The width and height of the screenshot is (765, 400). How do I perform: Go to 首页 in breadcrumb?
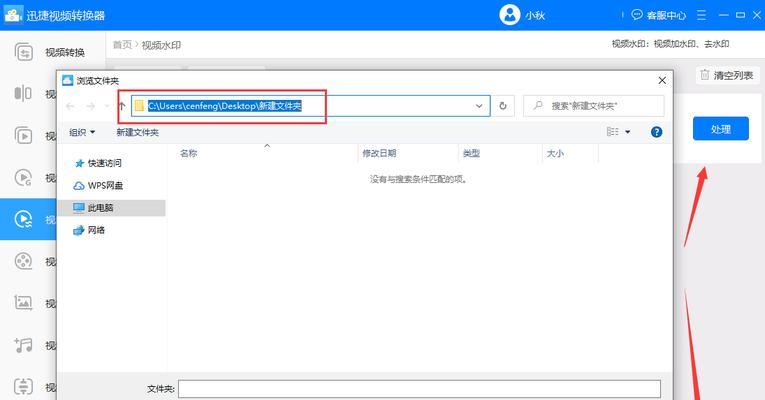tap(122, 45)
